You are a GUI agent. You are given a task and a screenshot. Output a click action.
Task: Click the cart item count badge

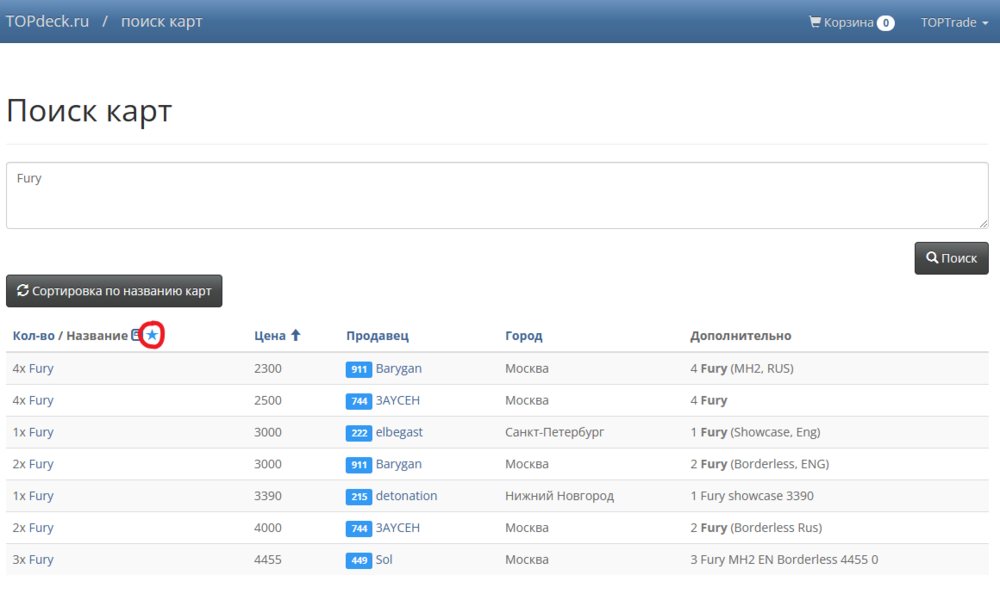coord(885,23)
